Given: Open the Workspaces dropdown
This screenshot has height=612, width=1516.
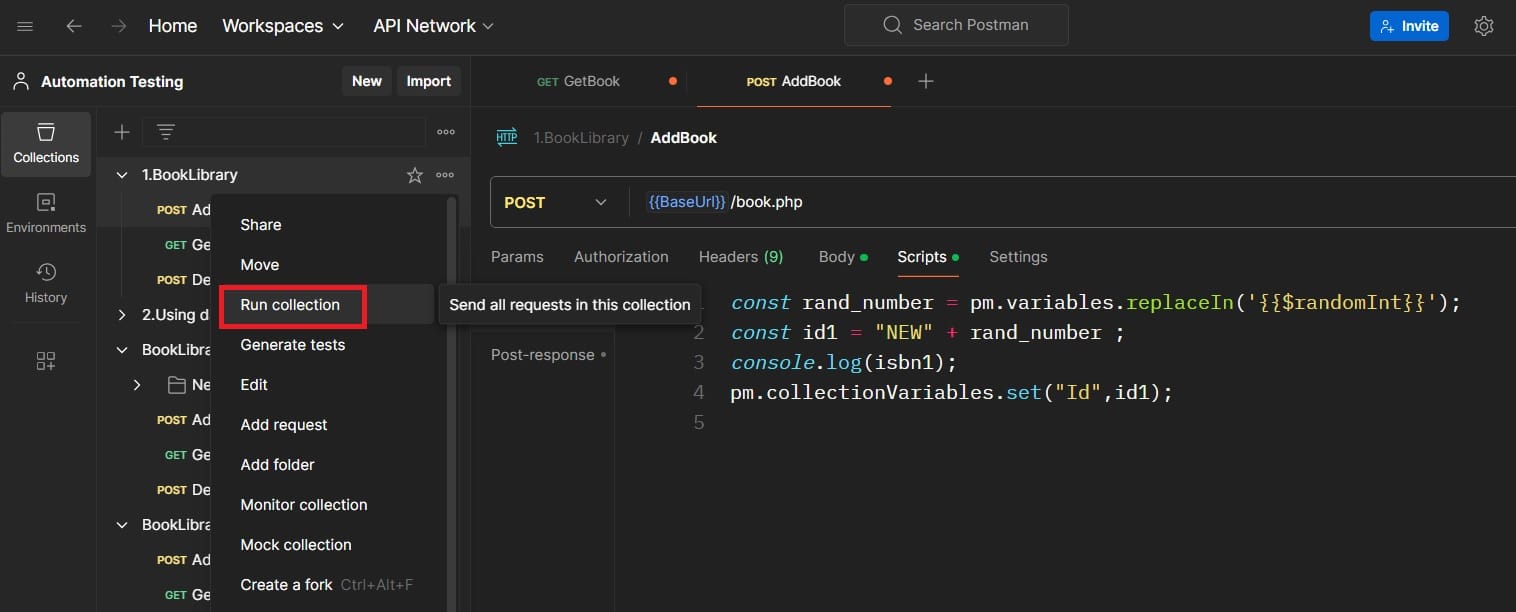Looking at the screenshot, I should point(283,26).
